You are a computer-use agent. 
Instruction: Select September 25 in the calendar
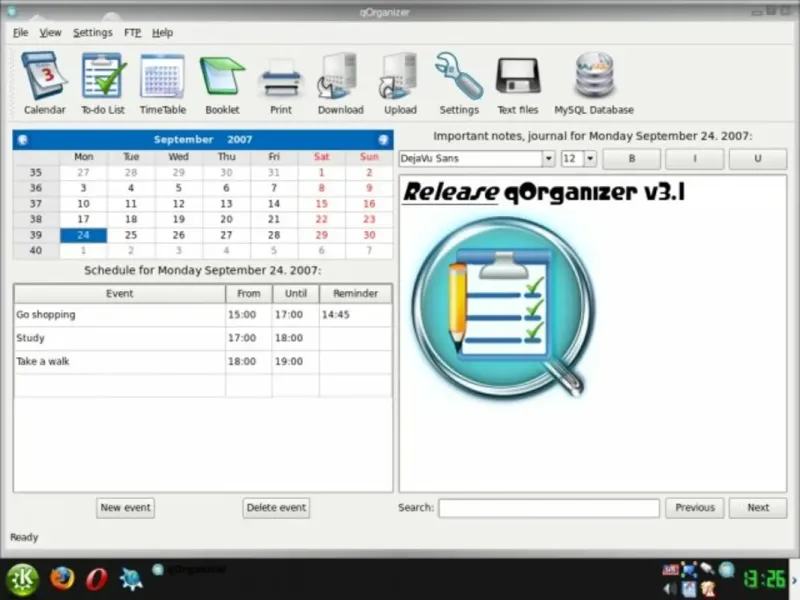131,235
